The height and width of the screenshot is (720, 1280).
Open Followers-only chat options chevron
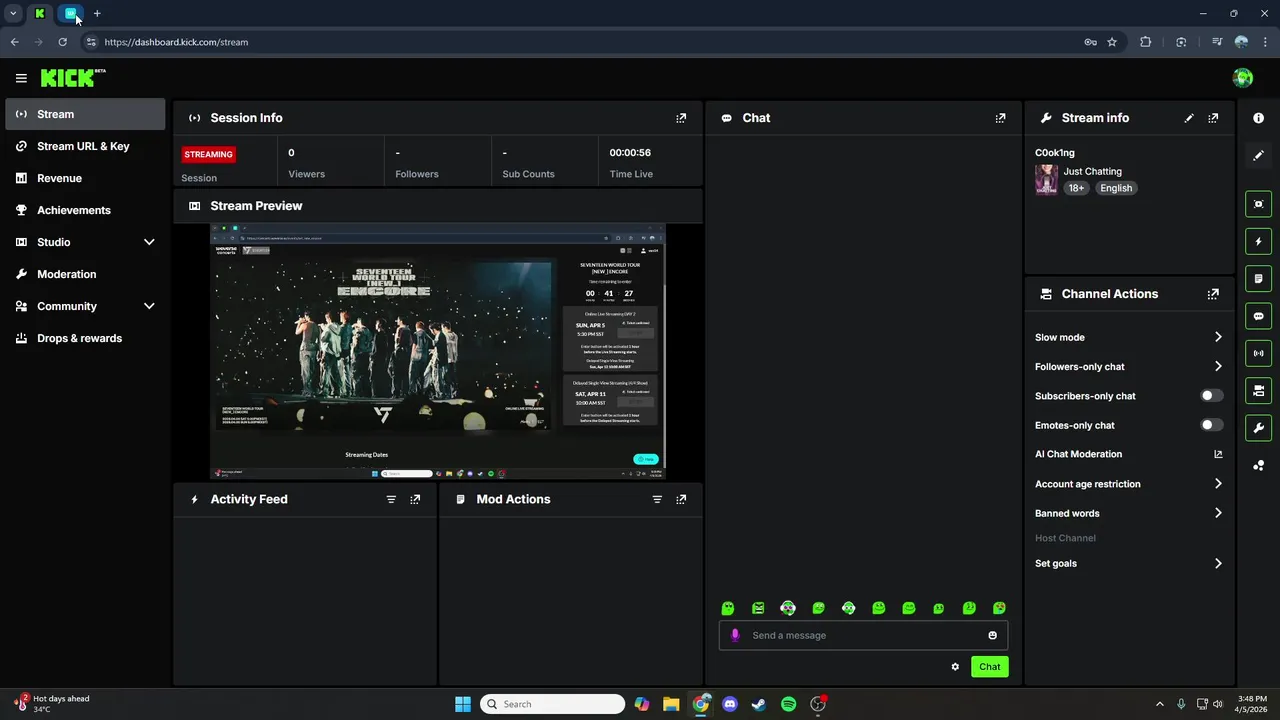point(1218,366)
